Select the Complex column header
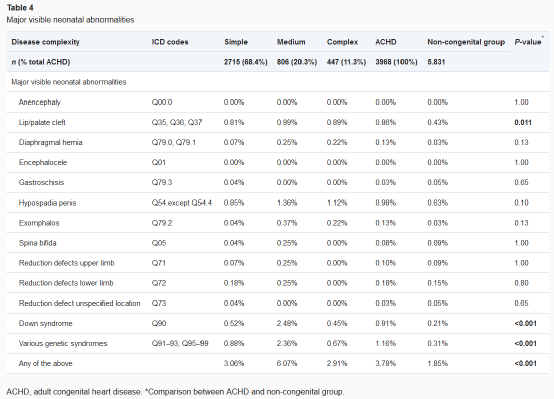This screenshot has height=399, width=554. tap(342, 42)
